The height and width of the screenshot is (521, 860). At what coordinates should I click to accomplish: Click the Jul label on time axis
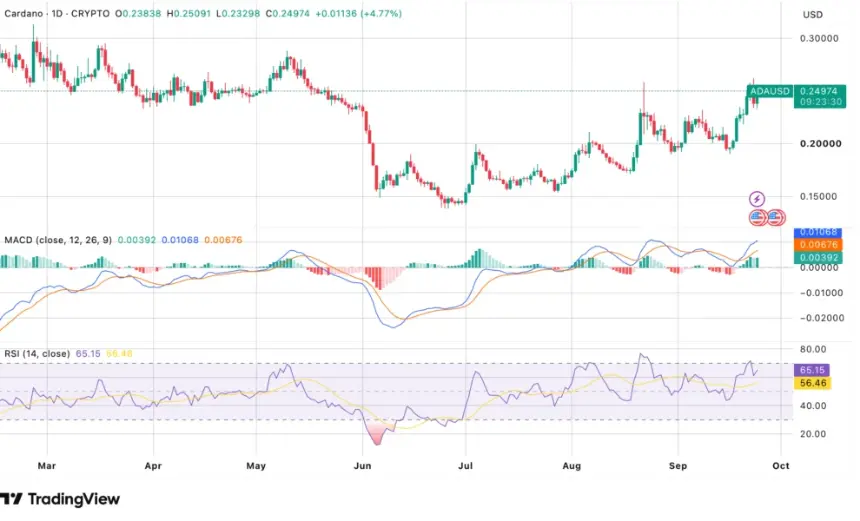pos(466,466)
